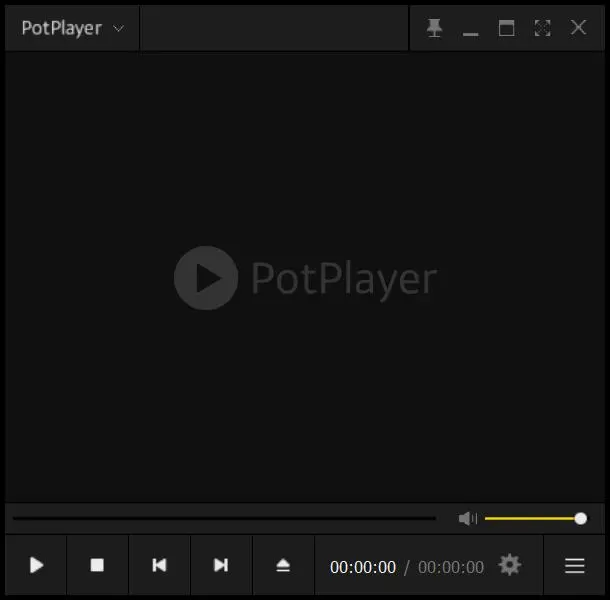Click the total duration time display
The height and width of the screenshot is (600, 610).
[451, 567]
